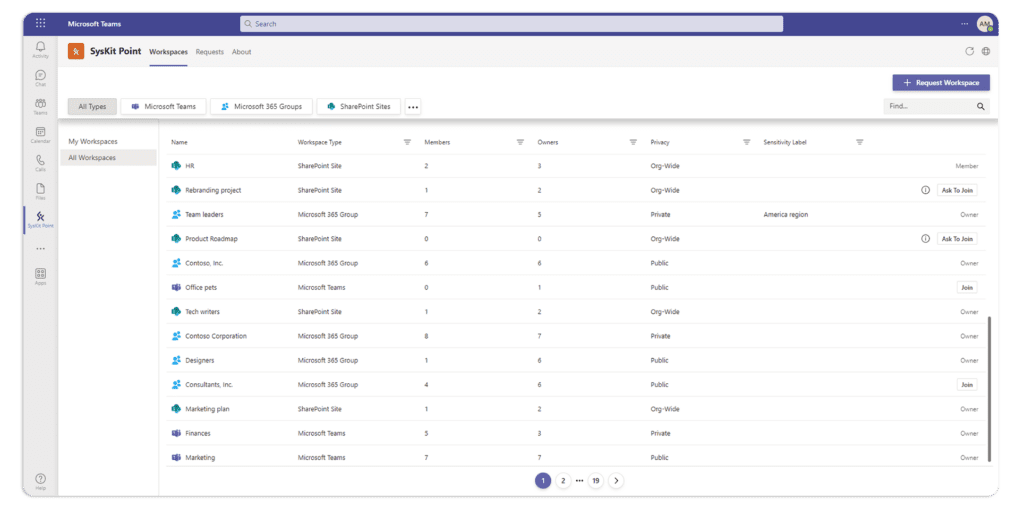Click the group icon beside Team leaders
This screenshot has height=508, width=1024.
click(176, 214)
